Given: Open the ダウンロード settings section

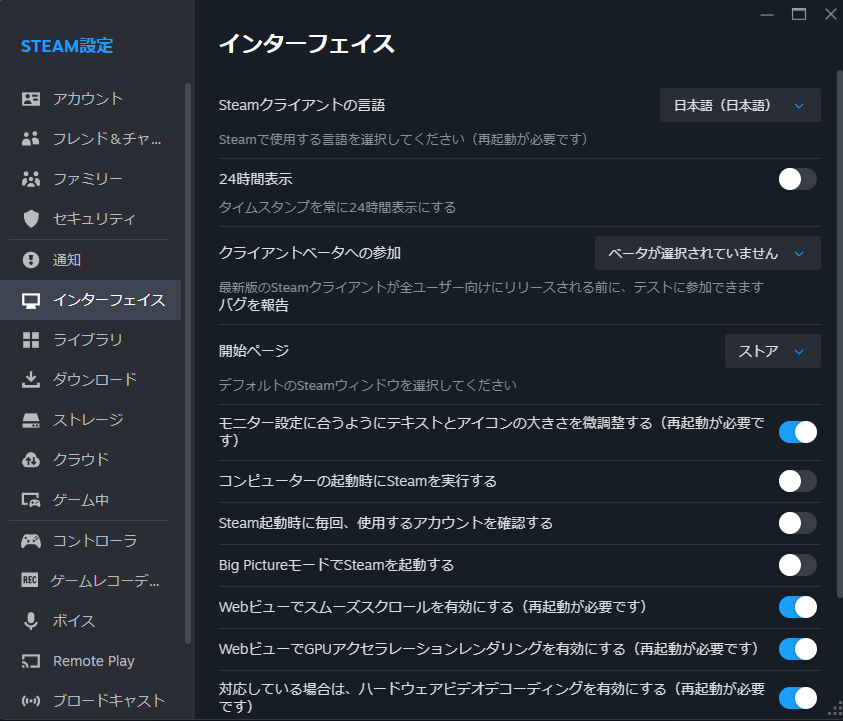Looking at the screenshot, I should tap(90, 380).
